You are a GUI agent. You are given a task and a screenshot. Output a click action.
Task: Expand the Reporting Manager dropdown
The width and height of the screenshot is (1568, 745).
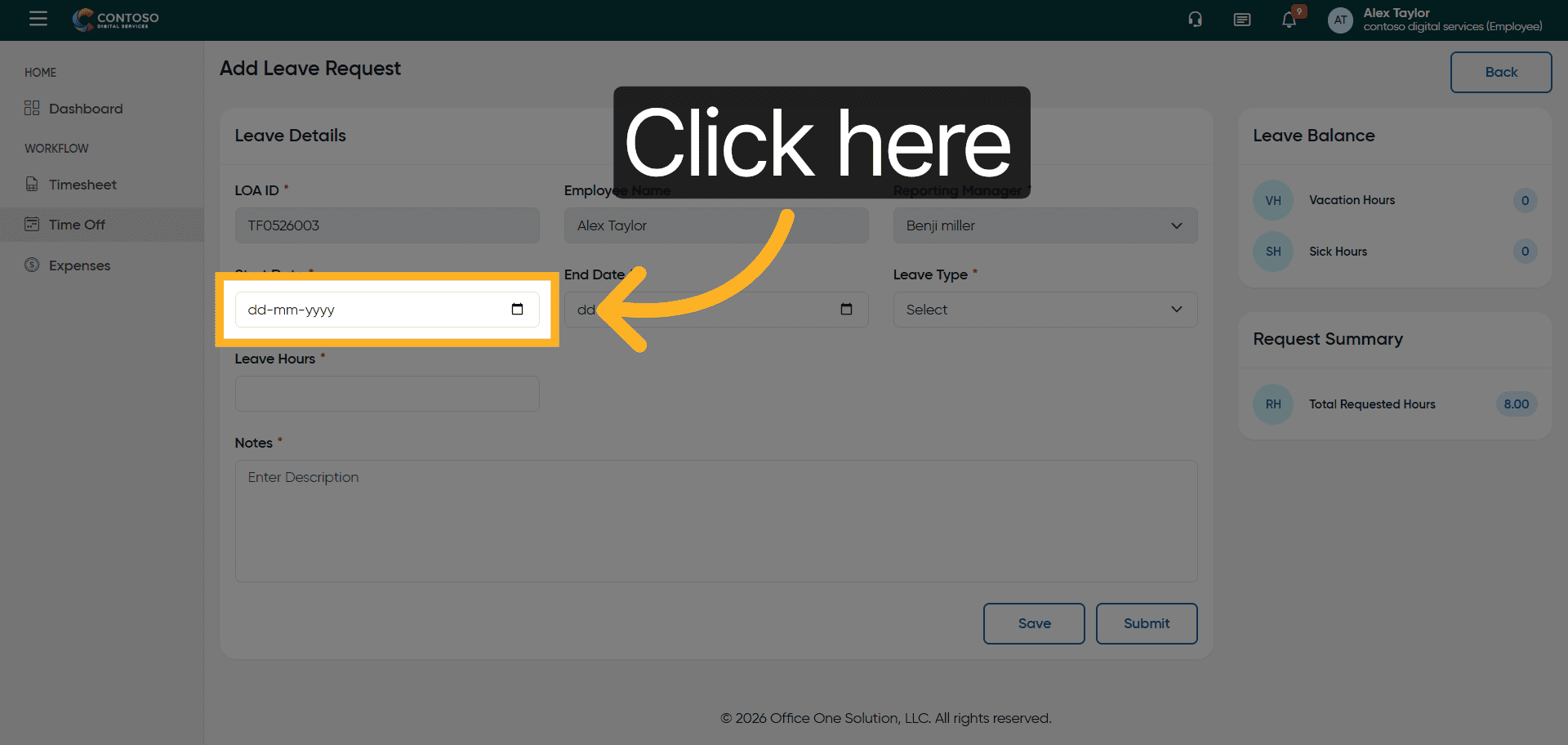point(1045,225)
